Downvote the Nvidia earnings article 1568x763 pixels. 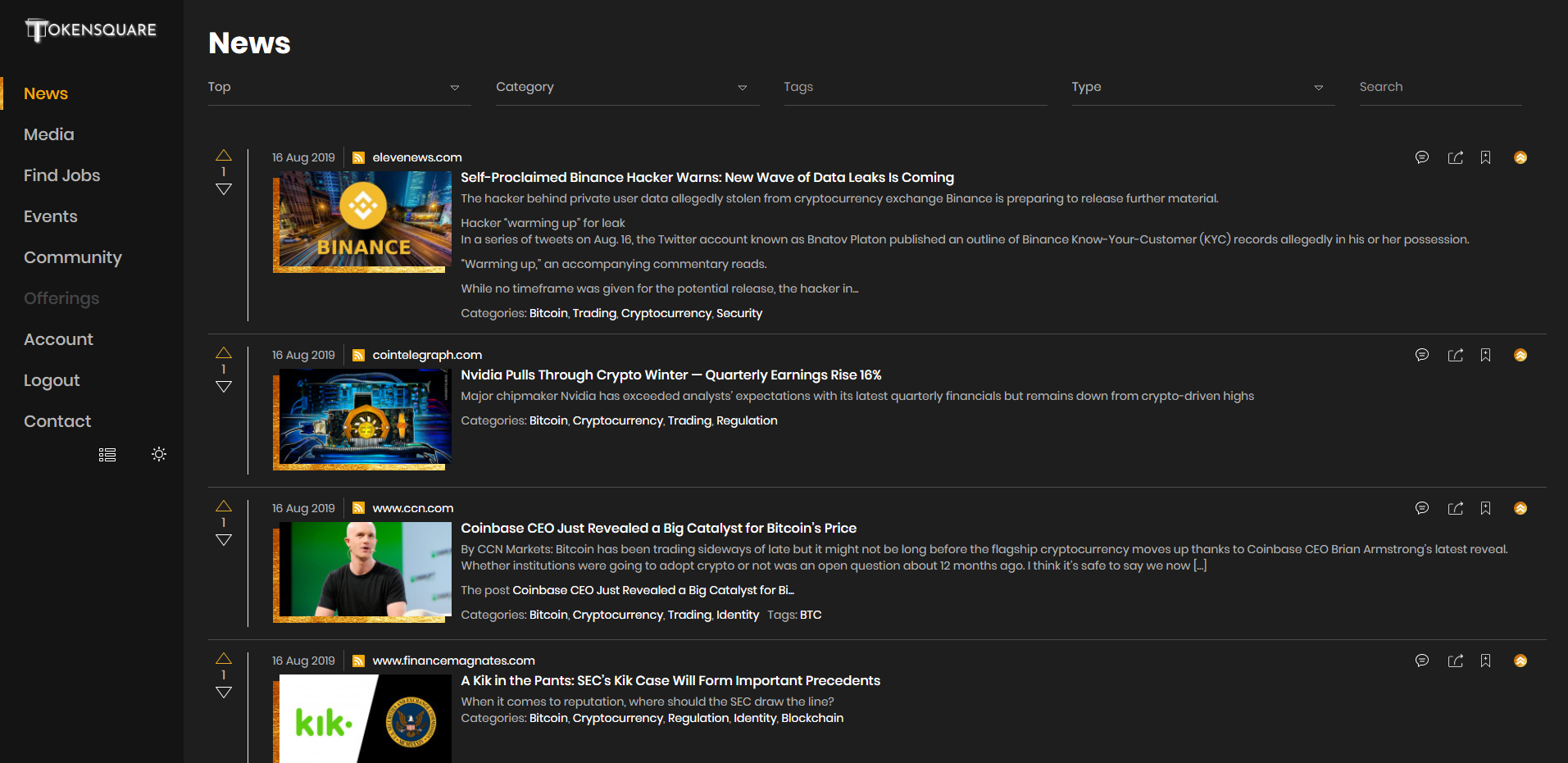[x=224, y=387]
